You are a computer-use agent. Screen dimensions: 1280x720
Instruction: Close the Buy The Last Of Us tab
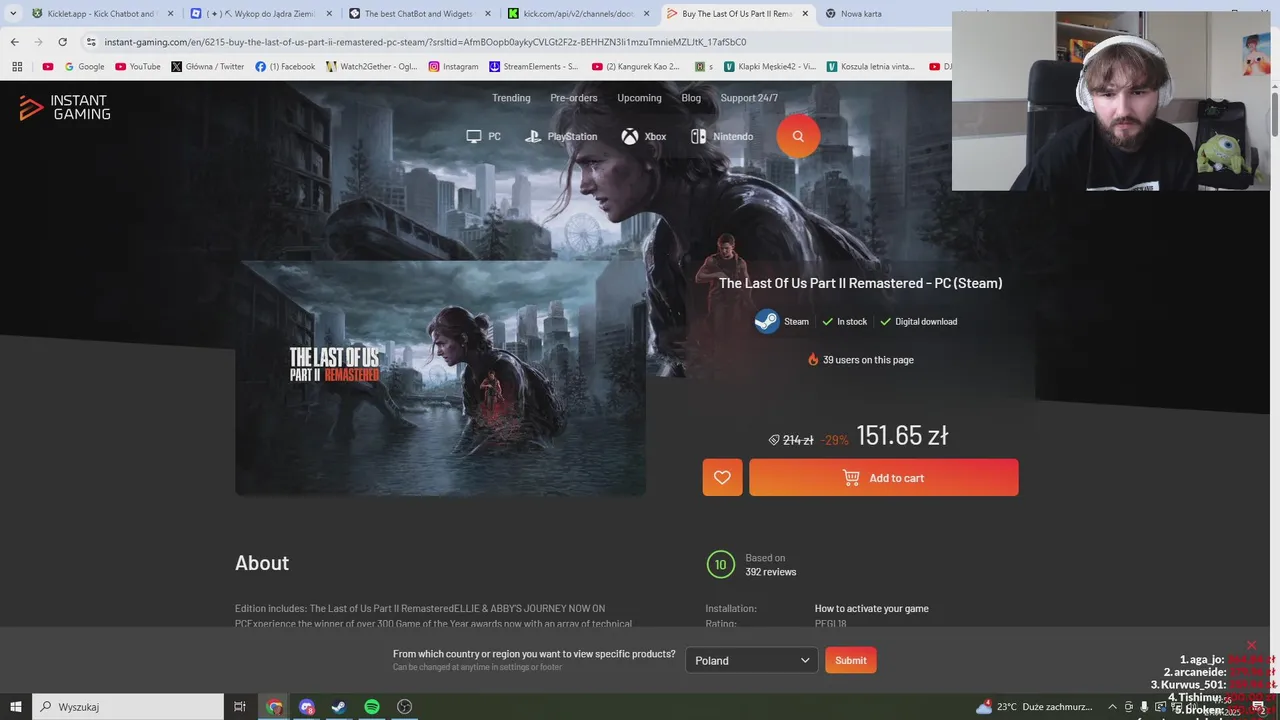[805, 14]
